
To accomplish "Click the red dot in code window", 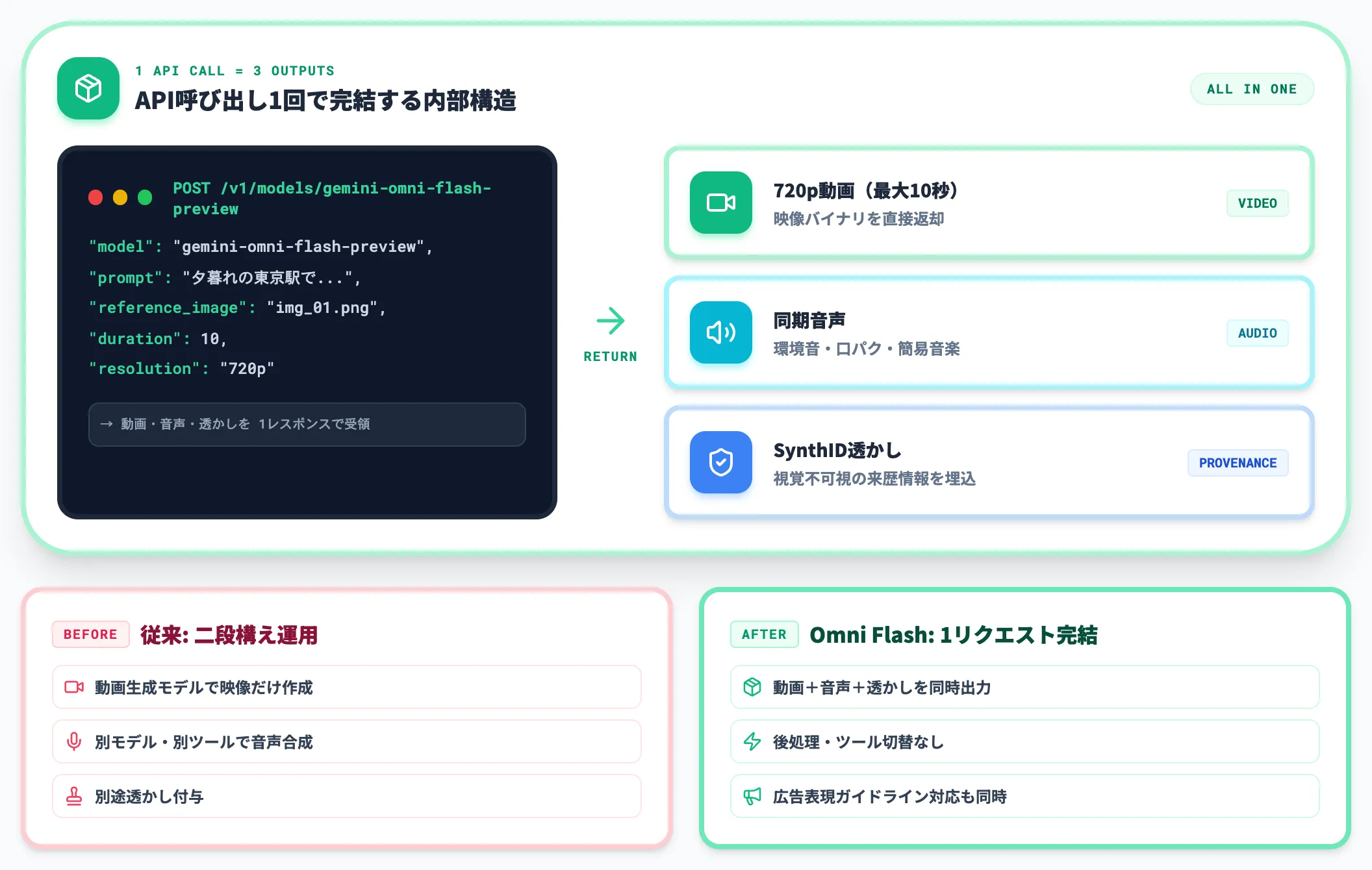I will click(x=95, y=197).
